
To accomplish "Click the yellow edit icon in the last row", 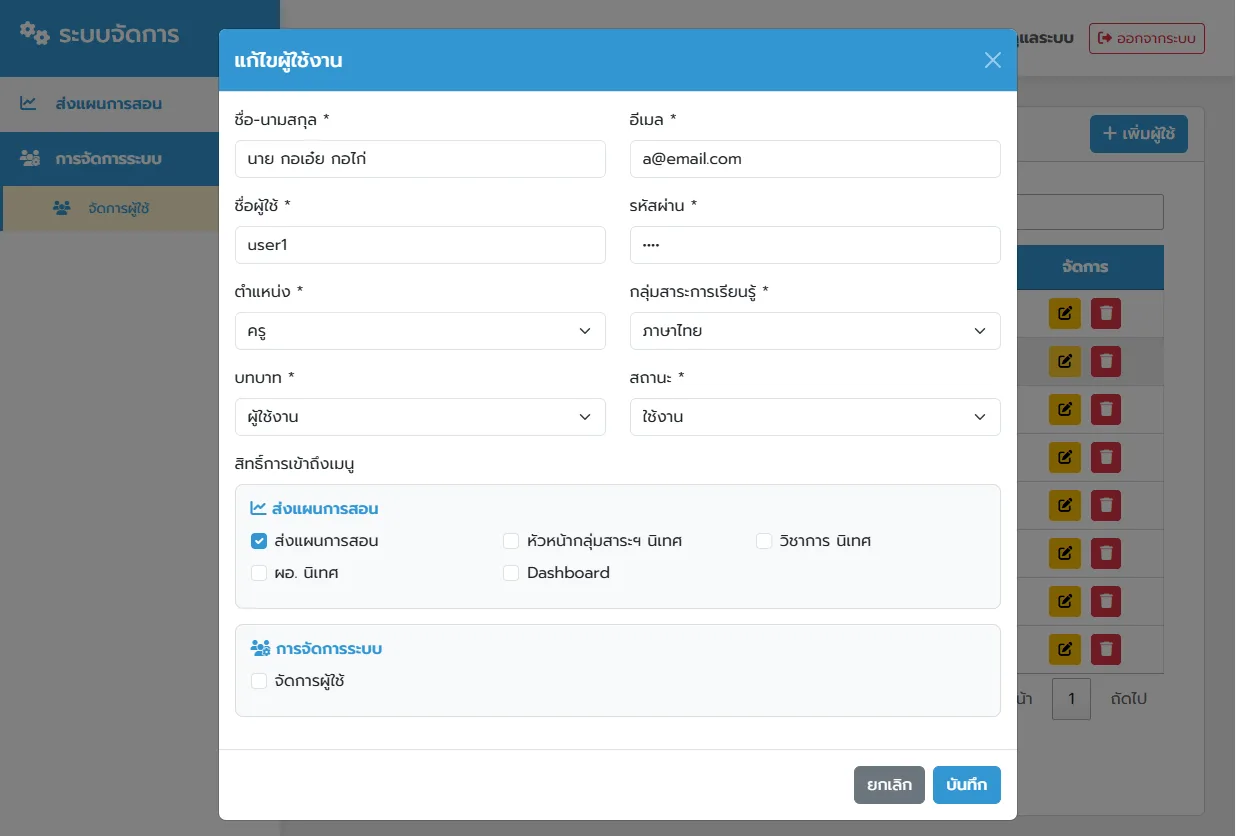I will 1065,649.
